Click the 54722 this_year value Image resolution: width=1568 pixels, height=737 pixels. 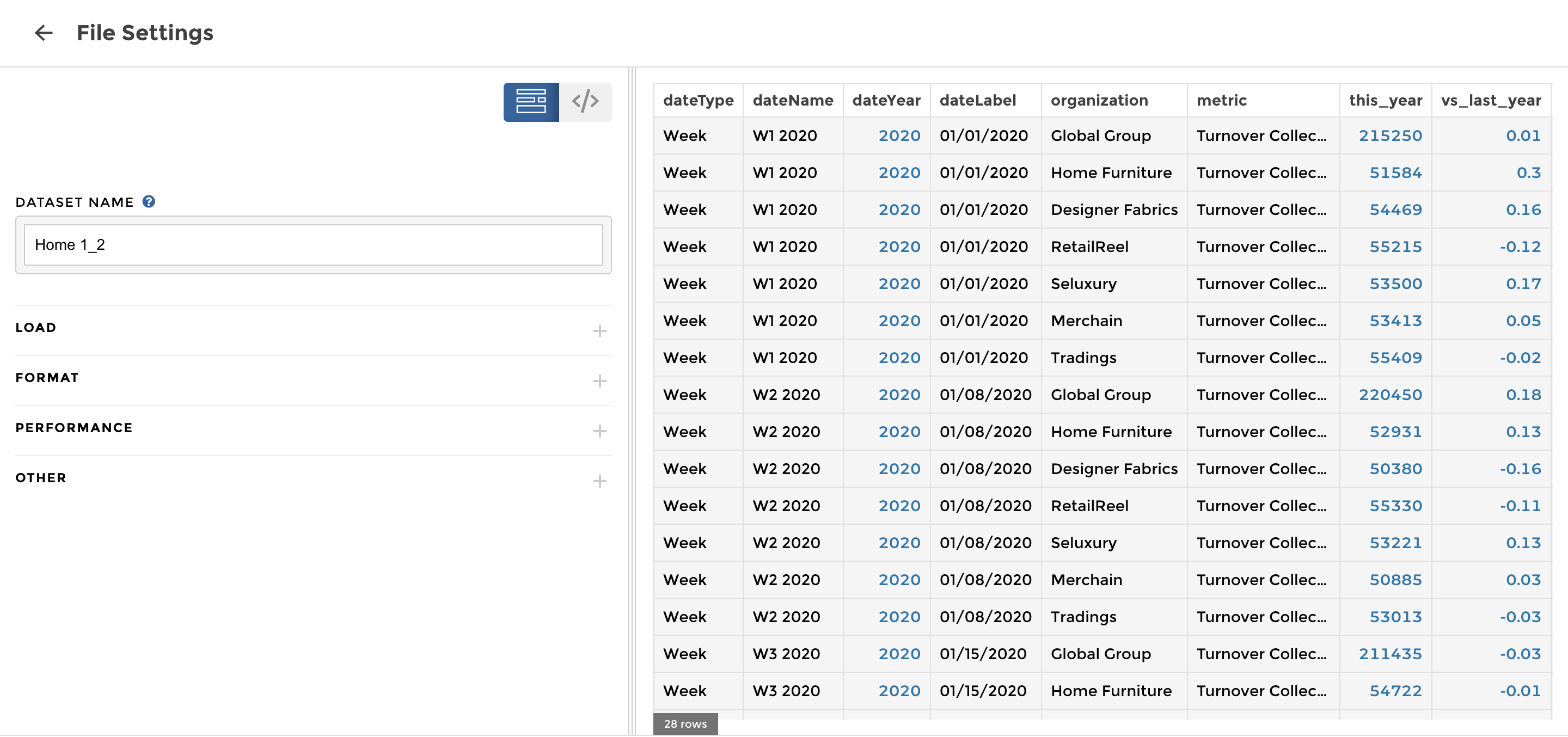[1396, 691]
